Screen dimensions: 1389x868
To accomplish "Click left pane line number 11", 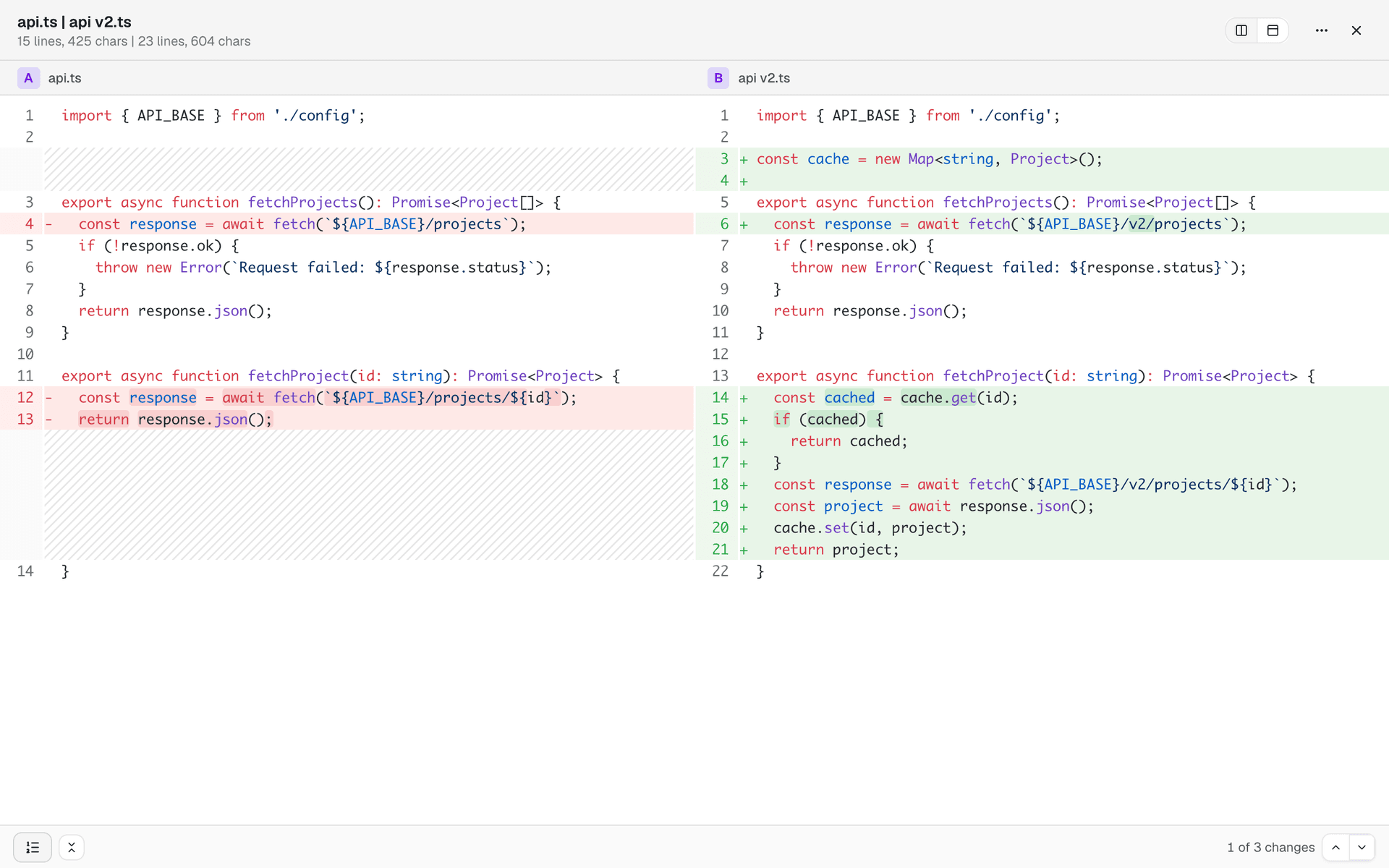I will (25, 376).
